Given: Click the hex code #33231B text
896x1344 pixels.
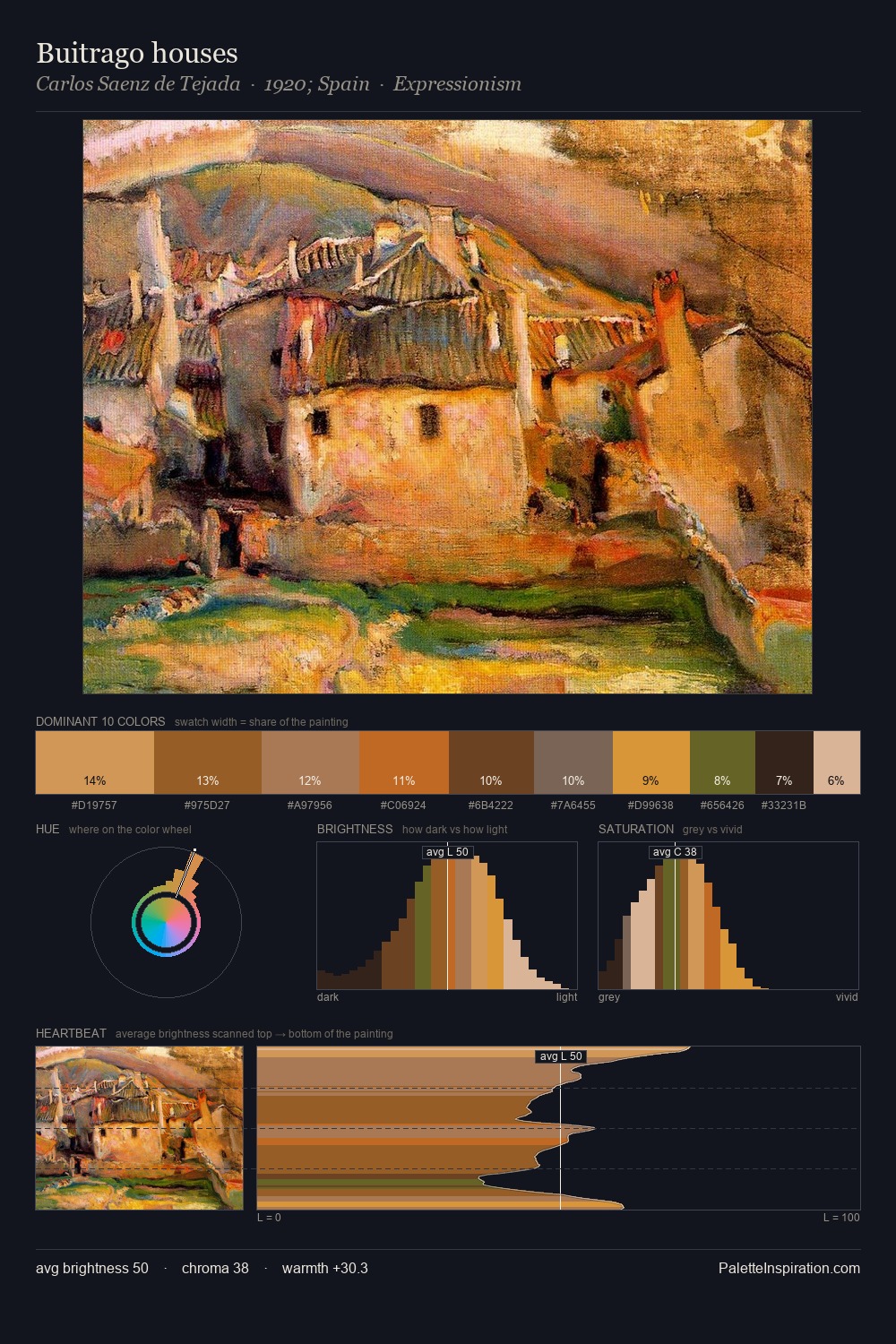Looking at the screenshot, I should click(784, 805).
